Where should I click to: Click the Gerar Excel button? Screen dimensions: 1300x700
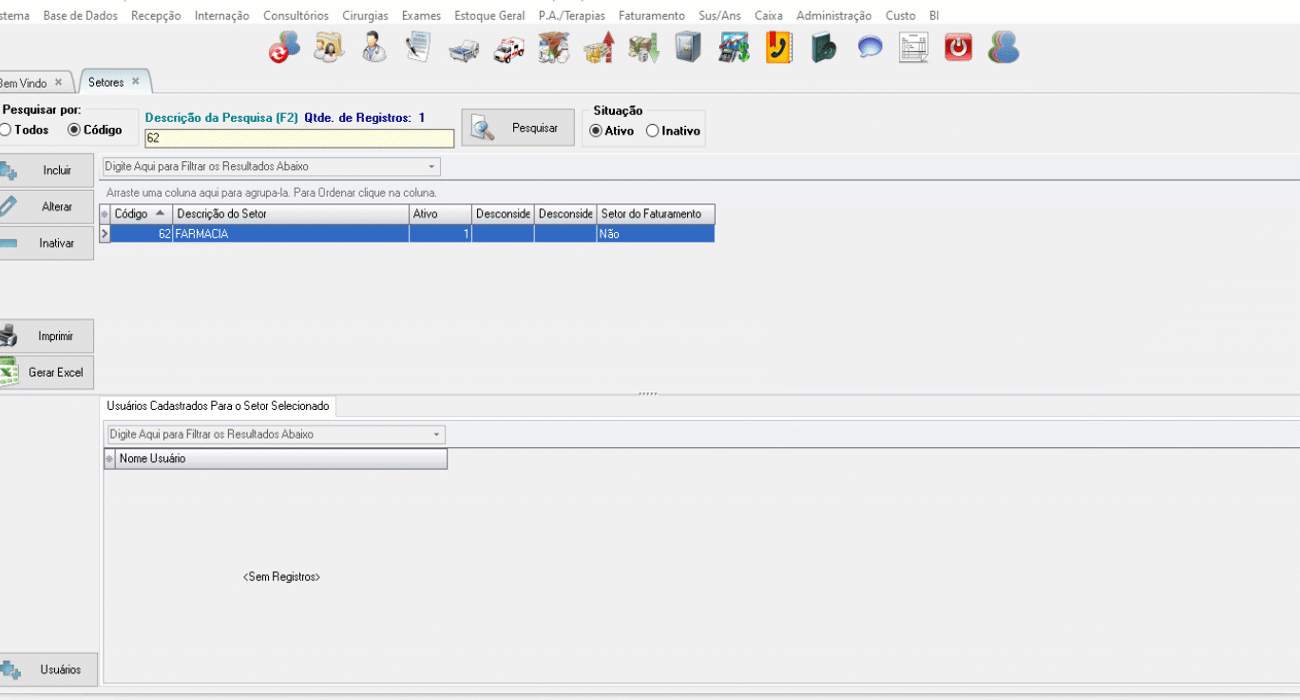(x=47, y=372)
